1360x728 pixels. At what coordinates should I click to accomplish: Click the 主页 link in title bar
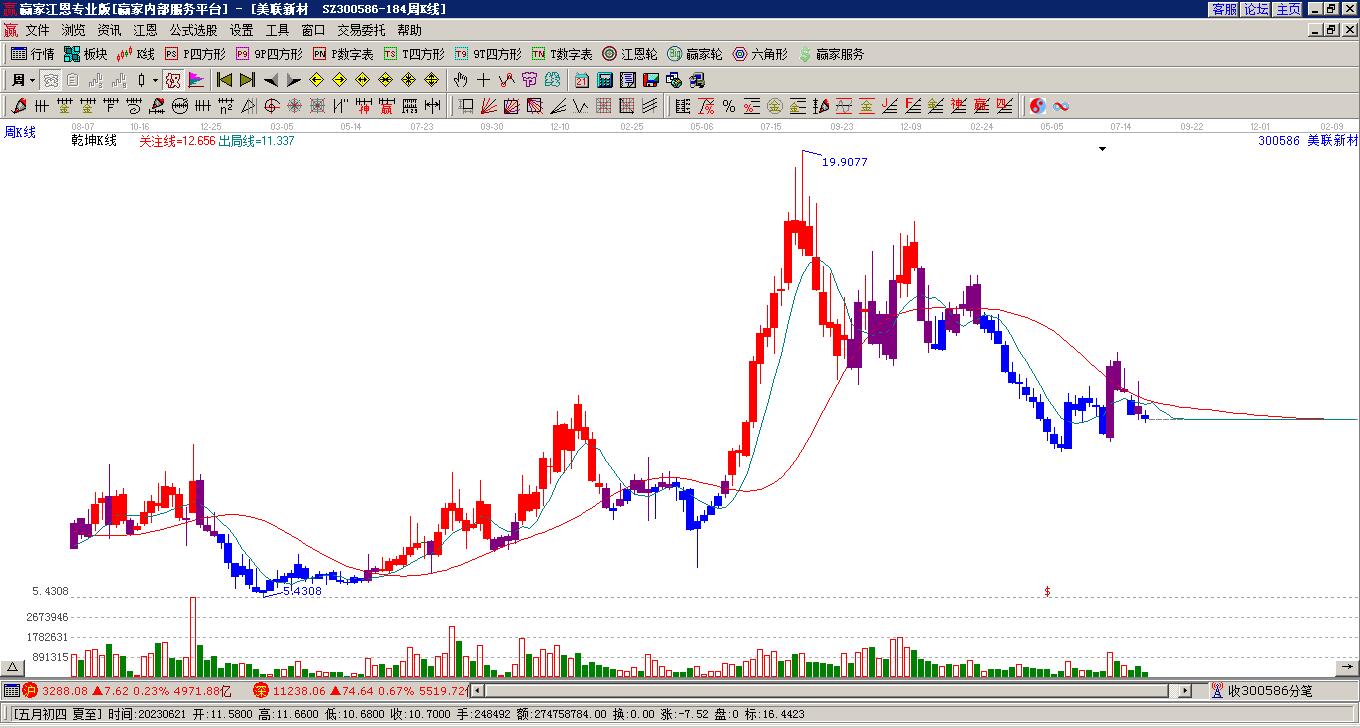pyautogui.click(x=1289, y=9)
